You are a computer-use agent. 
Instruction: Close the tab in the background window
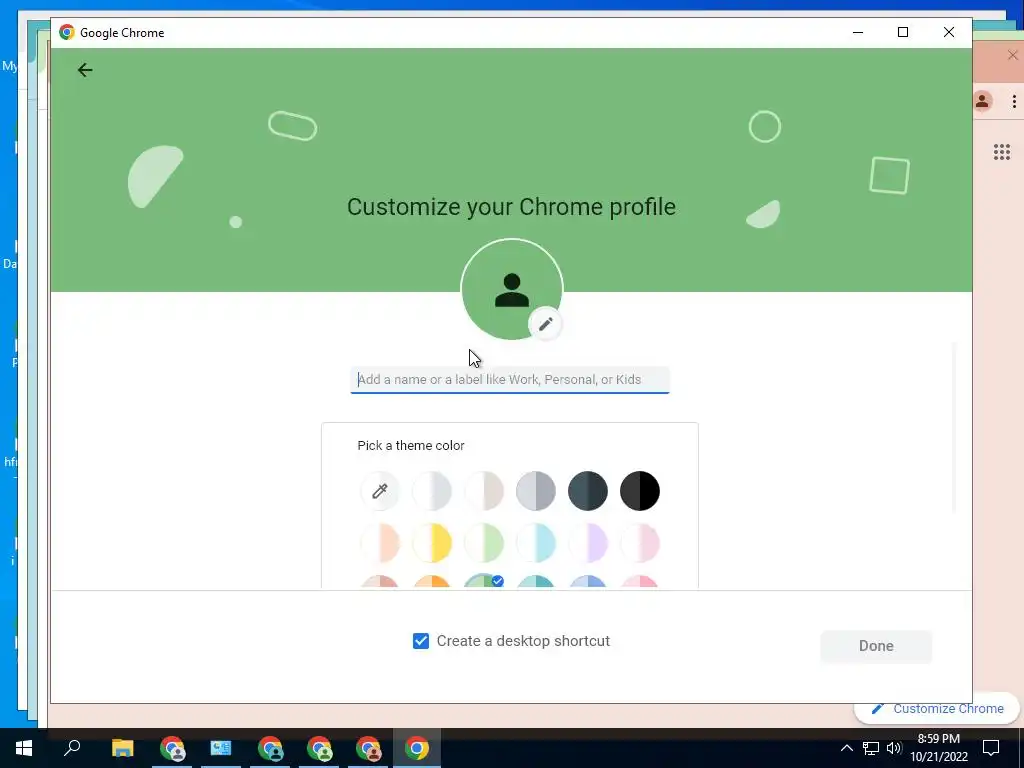pyautogui.click(x=1012, y=56)
